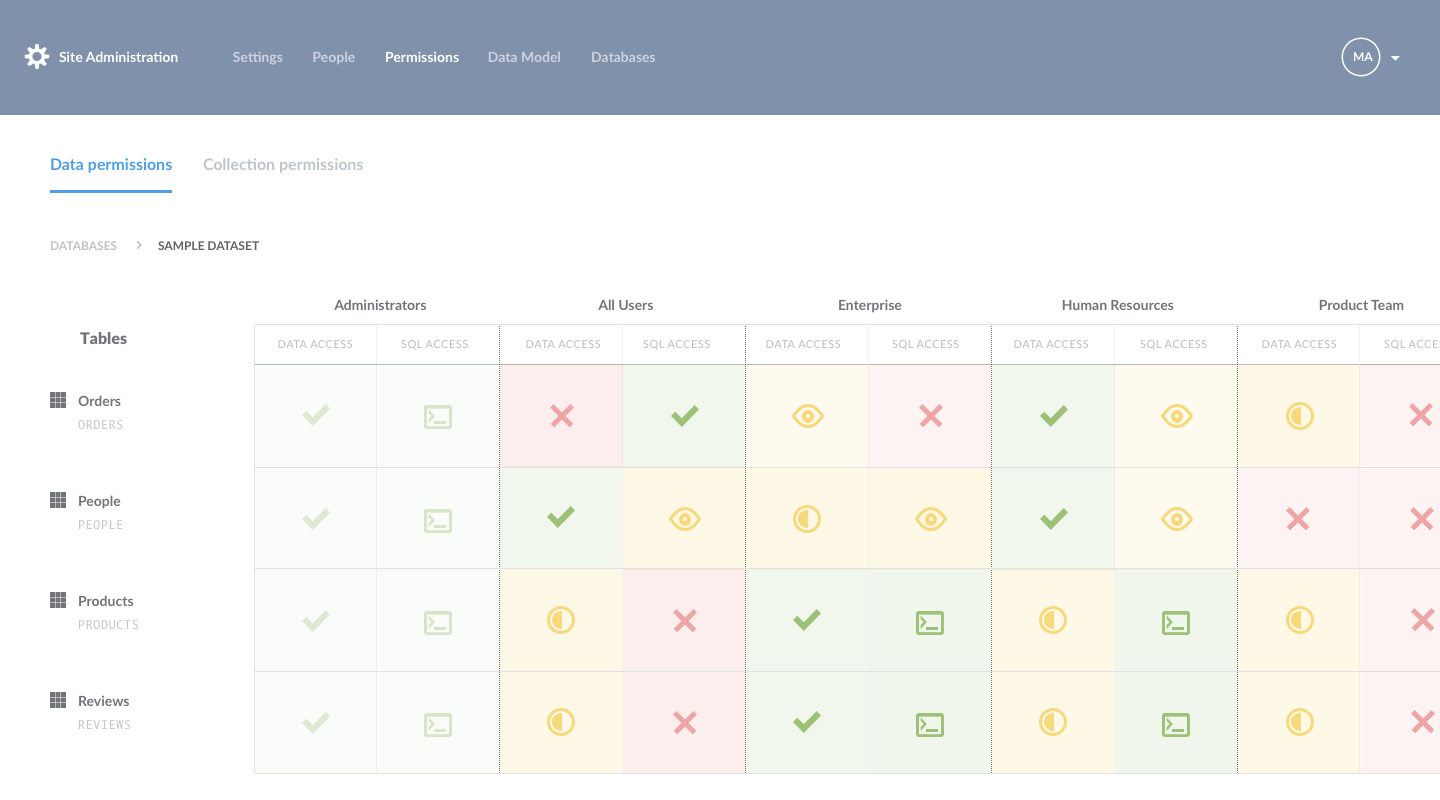Change Human Resources SQL access for People
The height and width of the screenshot is (800, 1440).
click(x=1177, y=518)
